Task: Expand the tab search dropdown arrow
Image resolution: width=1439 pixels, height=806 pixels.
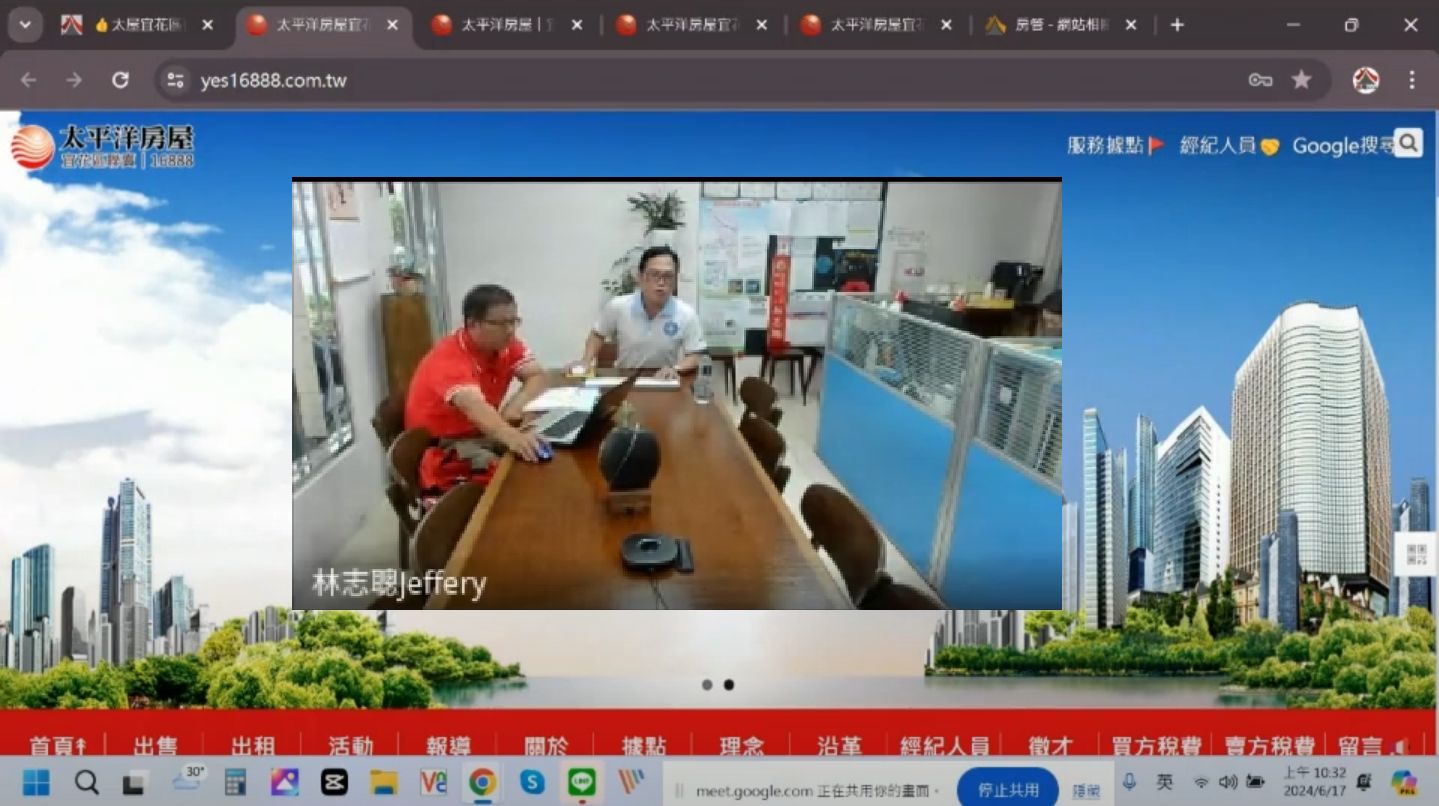Action: pos(25,25)
